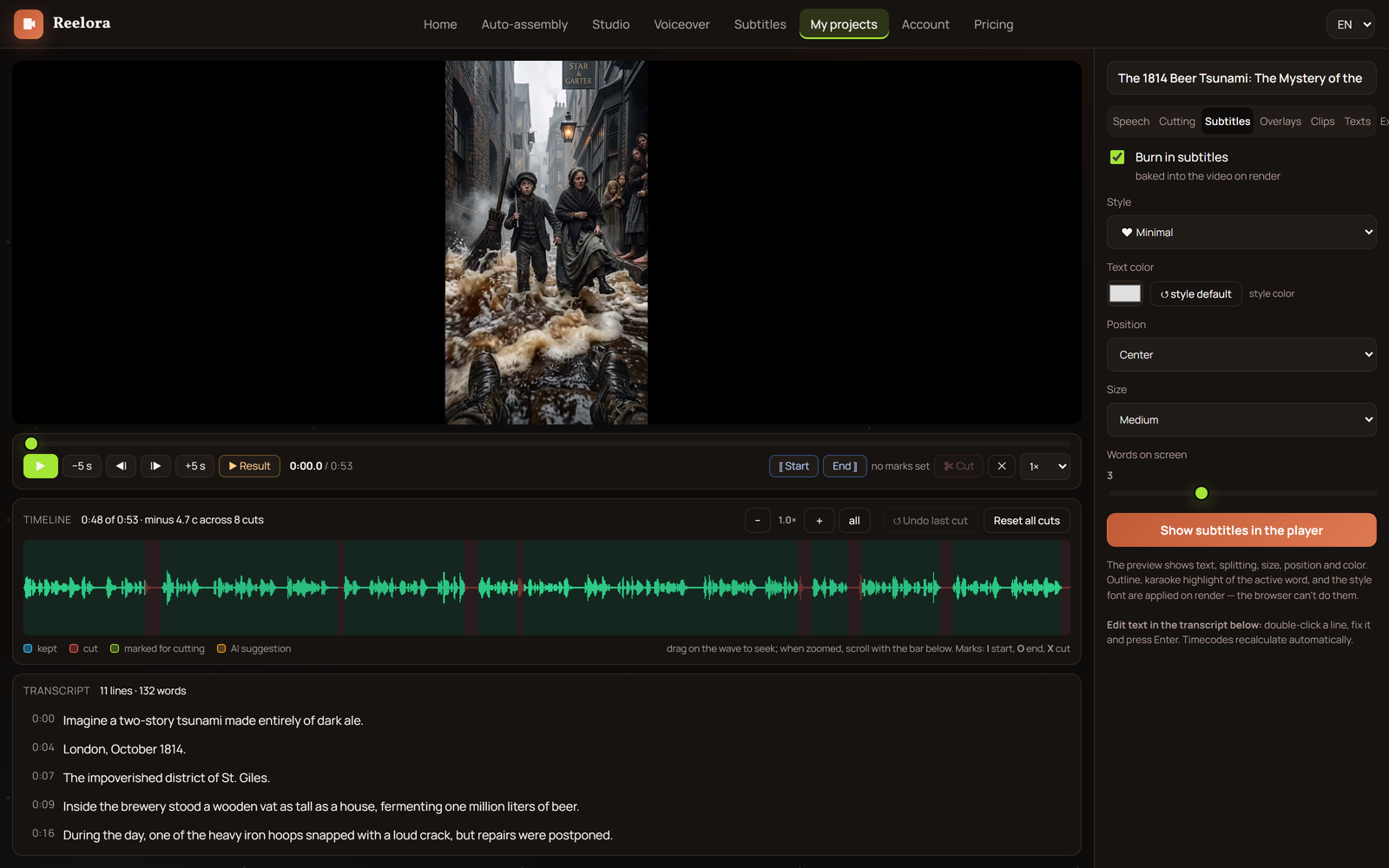Clear marks with the X button
This screenshot has width=1389, height=868.
tap(1002, 466)
